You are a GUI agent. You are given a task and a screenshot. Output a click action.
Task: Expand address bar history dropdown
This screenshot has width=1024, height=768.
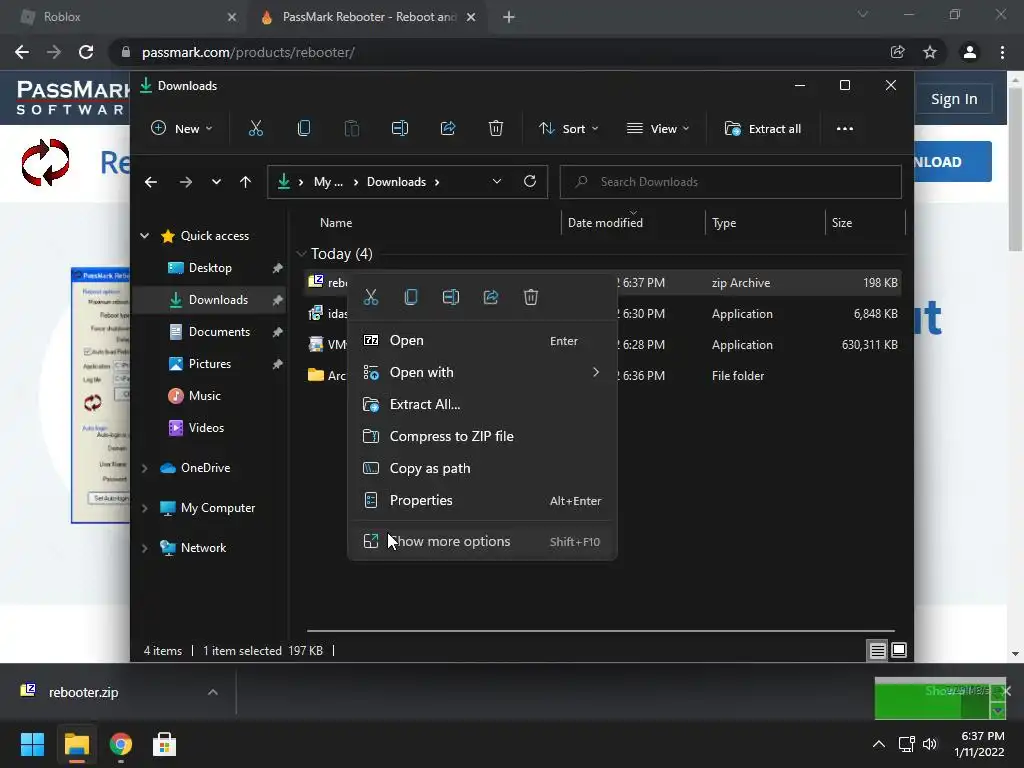[x=496, y=182]
